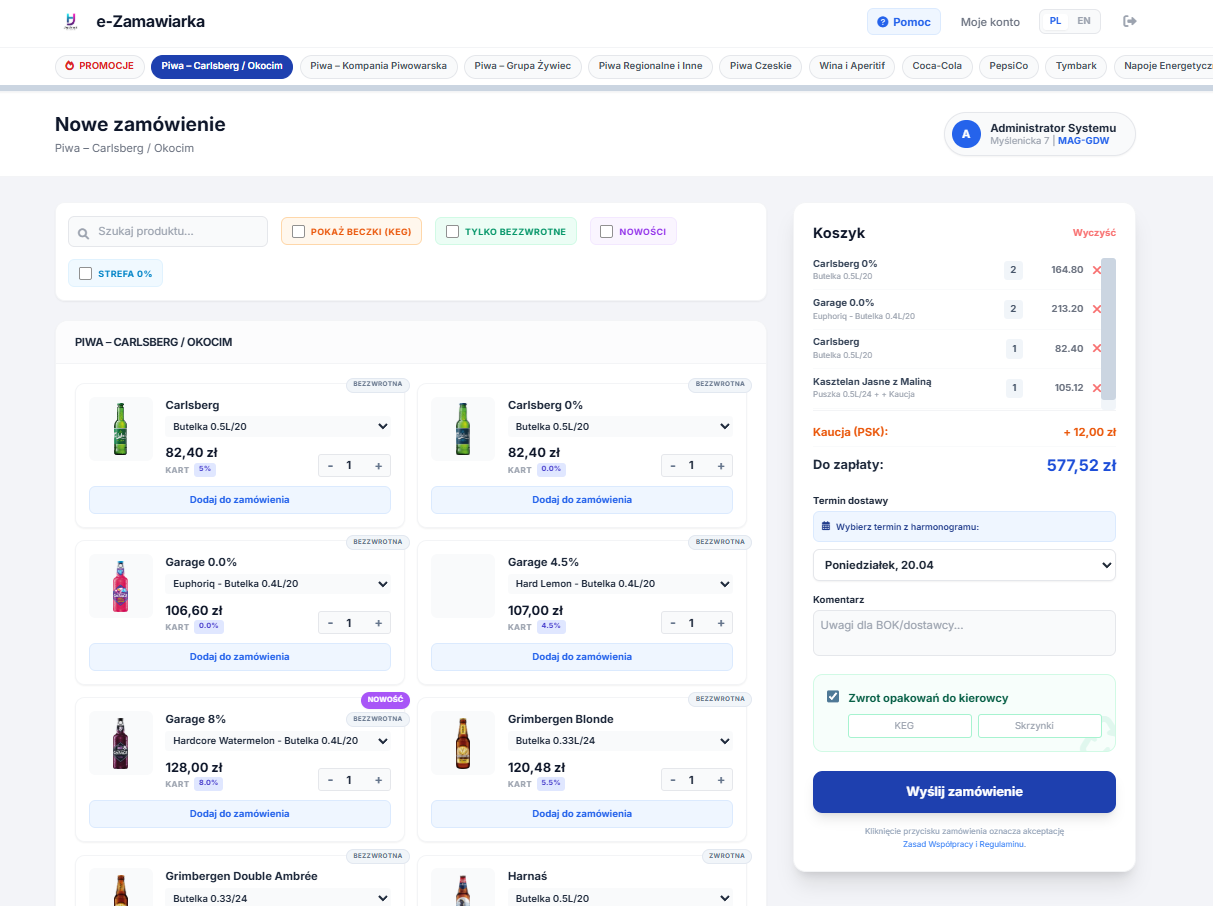Toggle the Tylko bezzwrotne checkbox
This screenshot has height=906, width=1213.
point(452,232)
